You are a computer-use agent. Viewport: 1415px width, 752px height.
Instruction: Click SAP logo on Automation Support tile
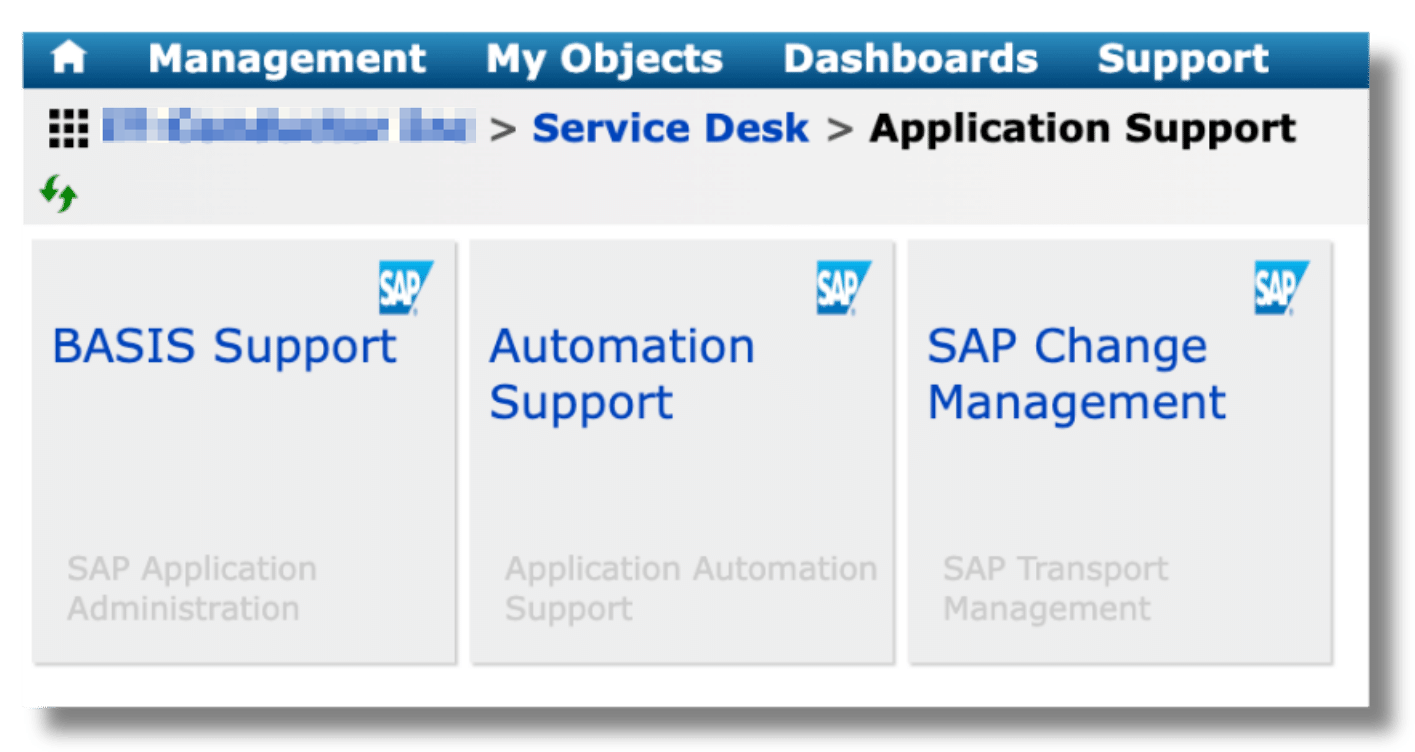tap(843, 288)
